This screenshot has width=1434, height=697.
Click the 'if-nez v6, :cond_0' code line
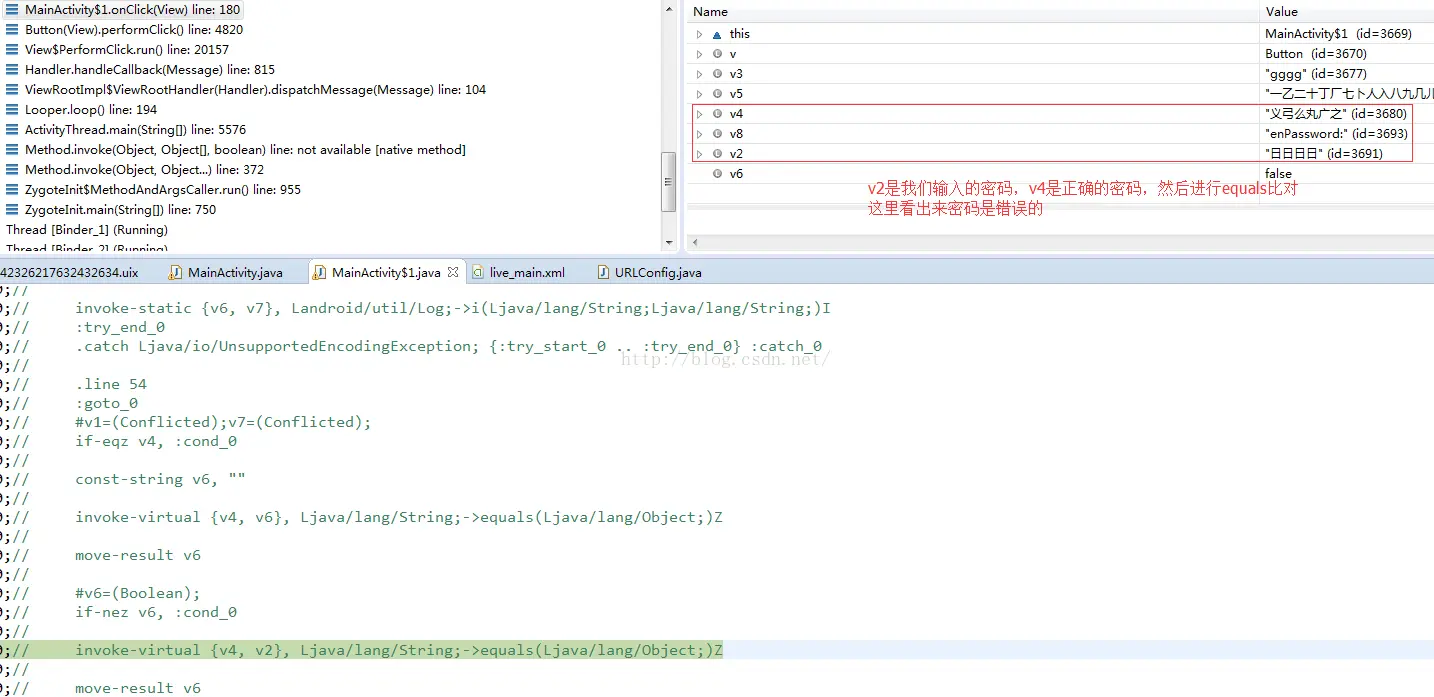[156, 612]
